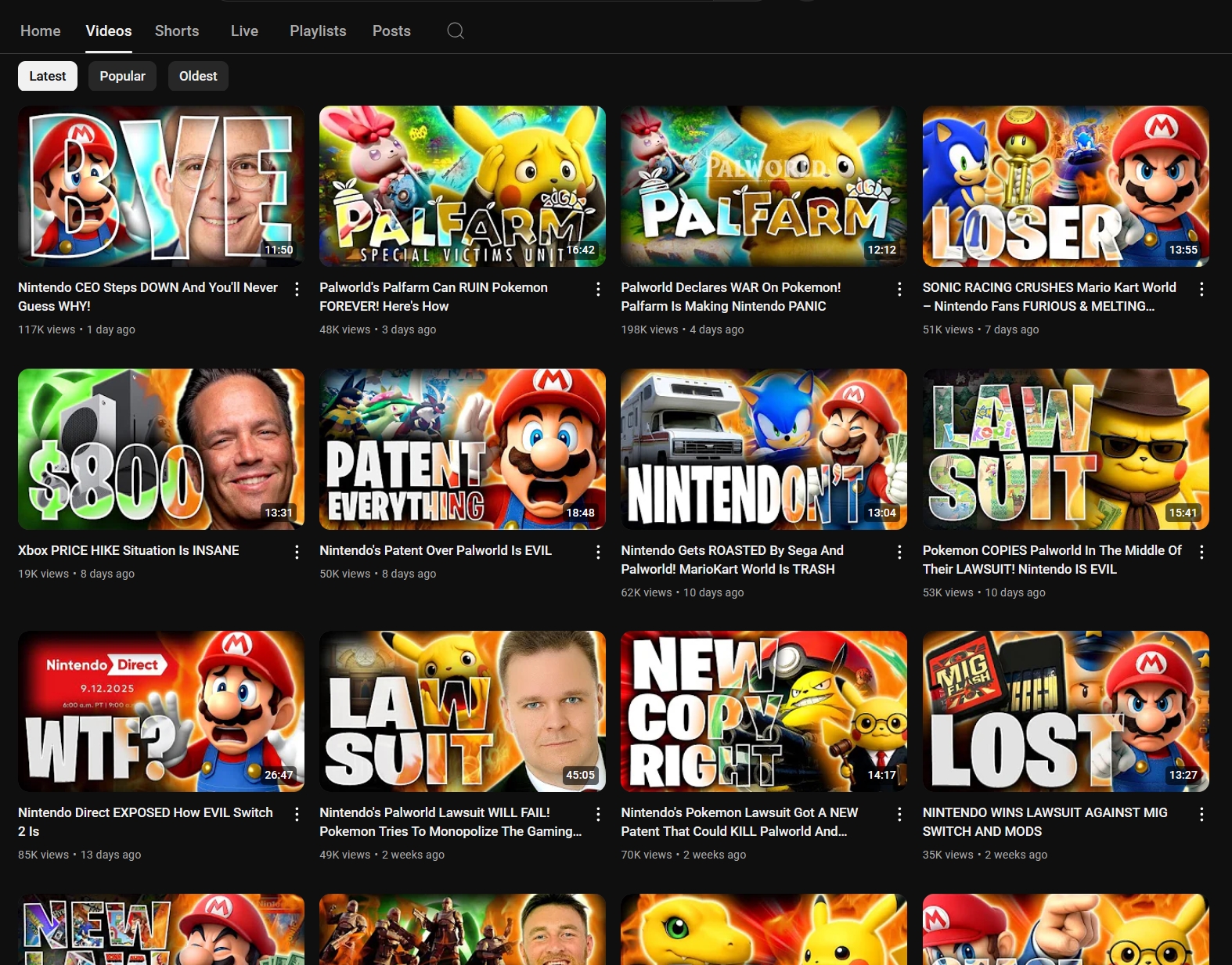Open 'Palworld Declares WAR On Pokemon' title
Screen dimensions: 1232x965
[731, 297]
